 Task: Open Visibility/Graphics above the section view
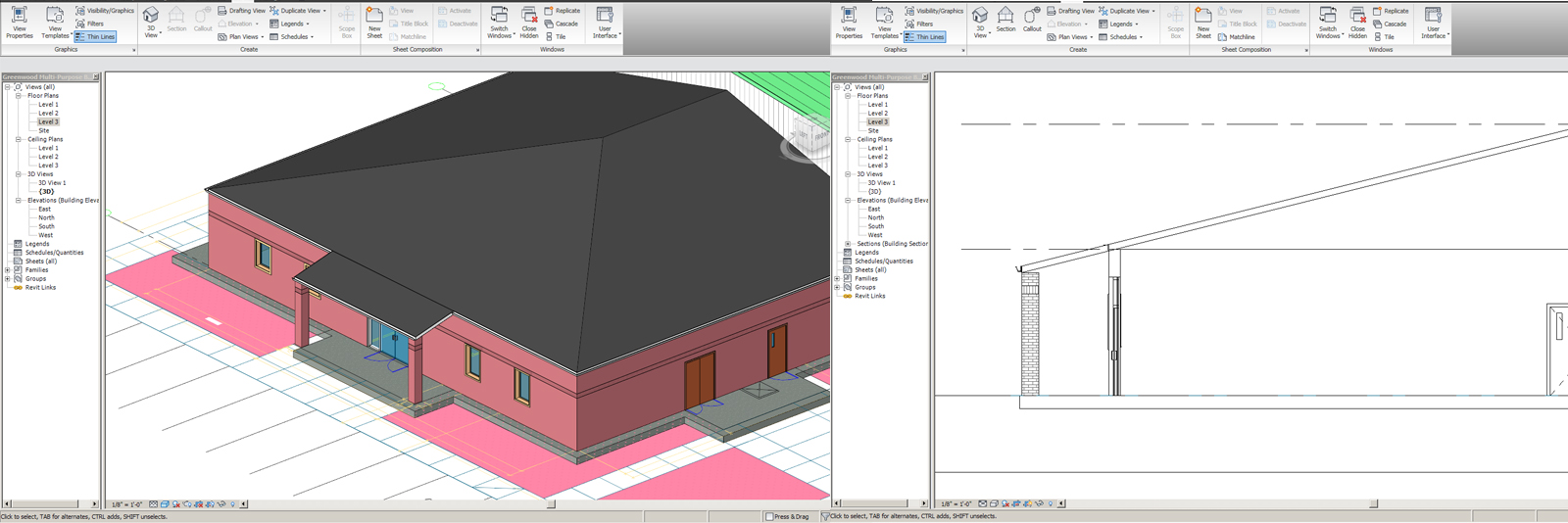(934, 11)
